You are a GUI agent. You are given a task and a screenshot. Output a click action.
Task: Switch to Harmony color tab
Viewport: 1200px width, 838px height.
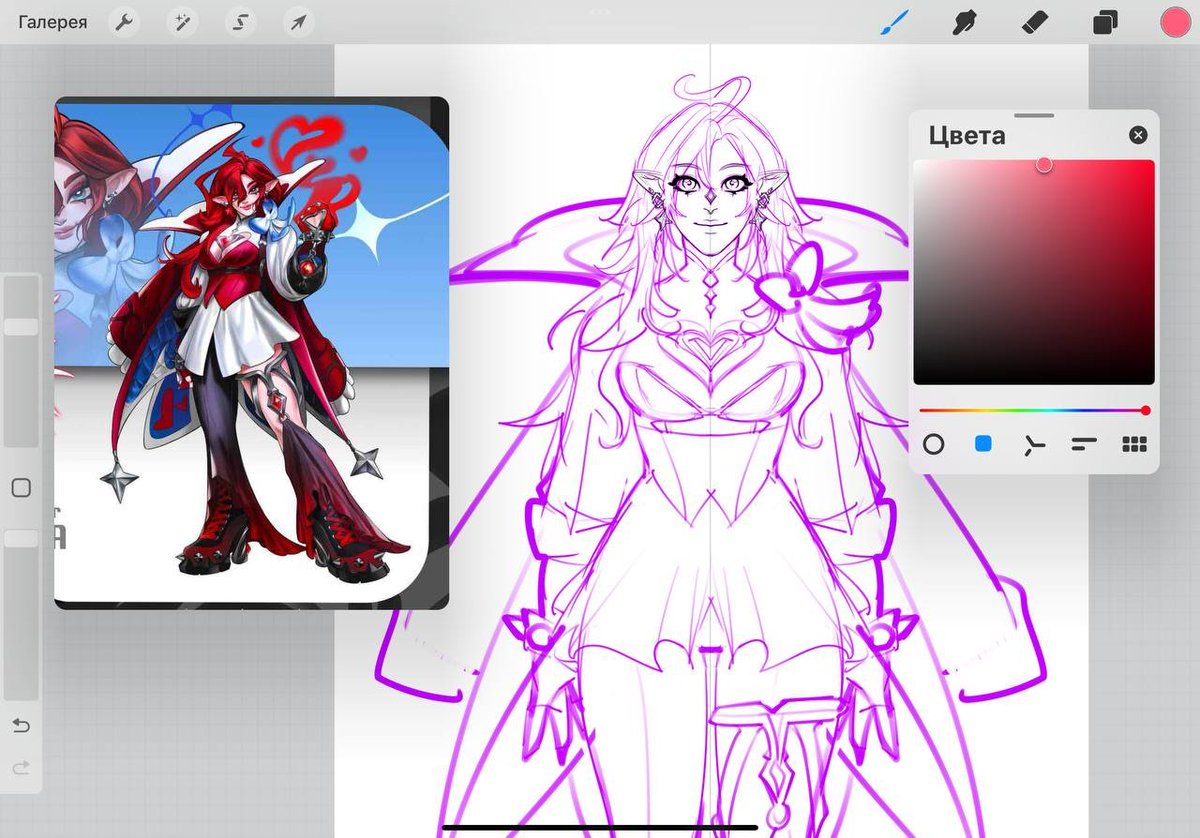[x=1034, y=444]
